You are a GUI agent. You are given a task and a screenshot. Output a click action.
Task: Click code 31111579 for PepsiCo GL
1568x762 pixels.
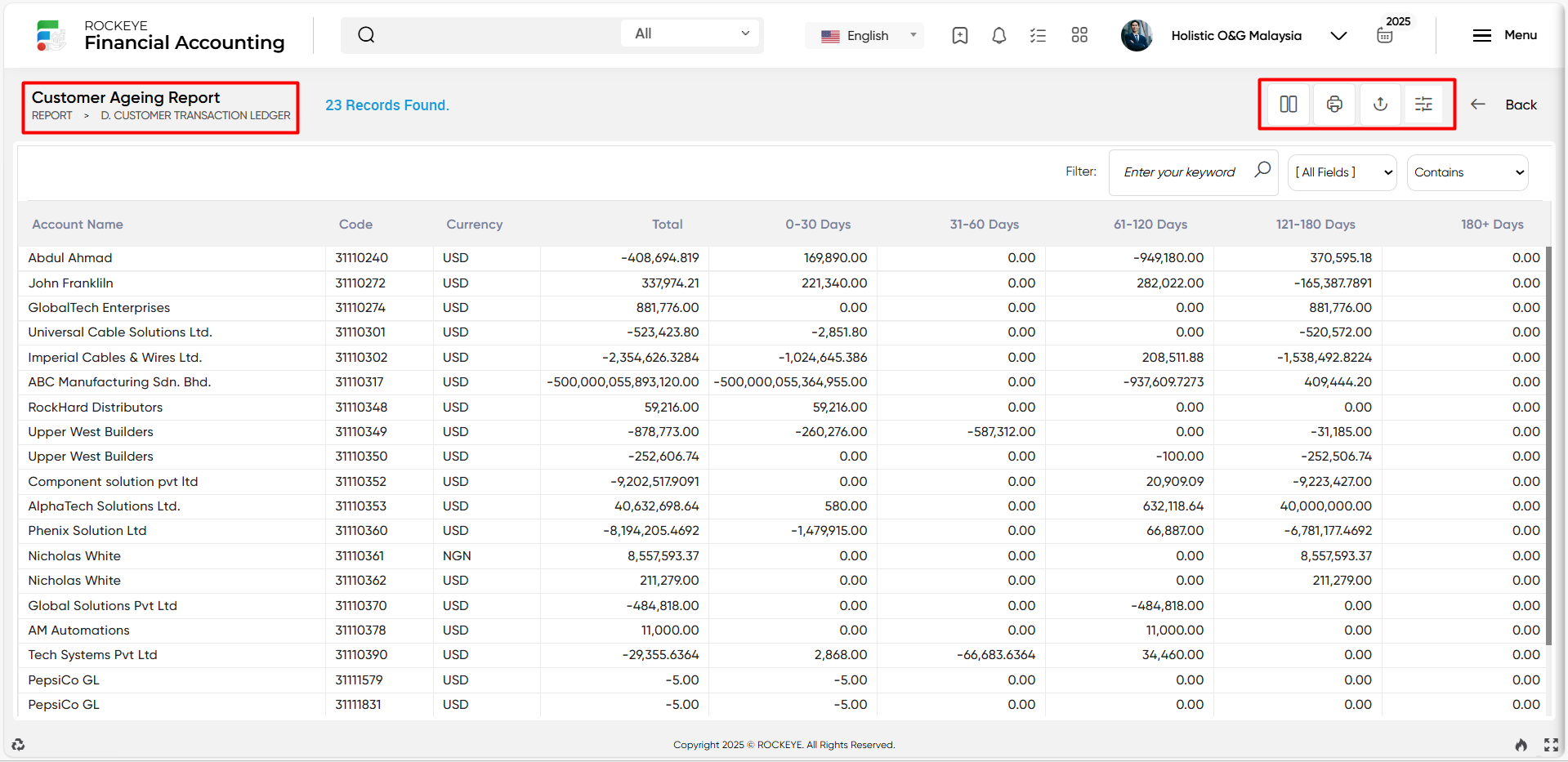pos(359,680)
